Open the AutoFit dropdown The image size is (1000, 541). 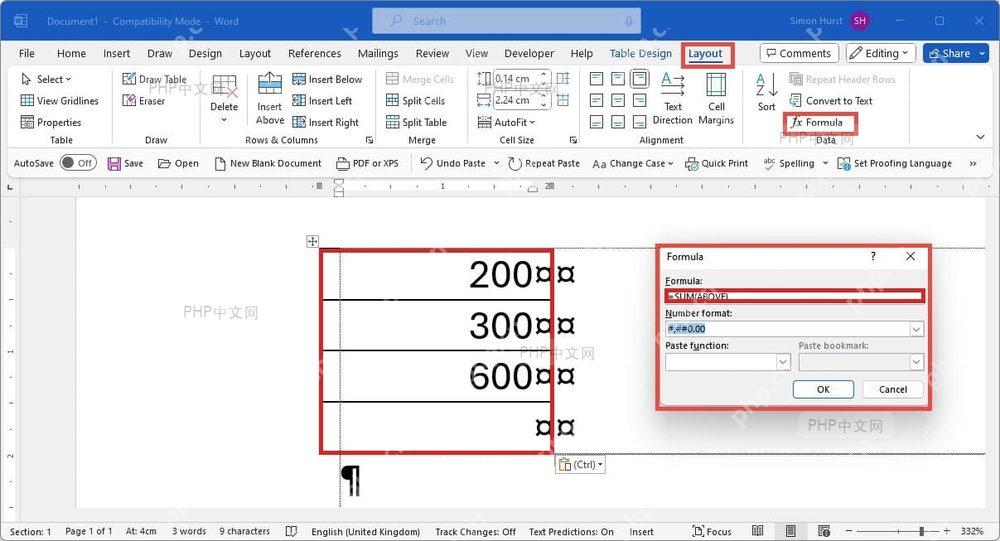pyautogui.click(x=506, y=122)
